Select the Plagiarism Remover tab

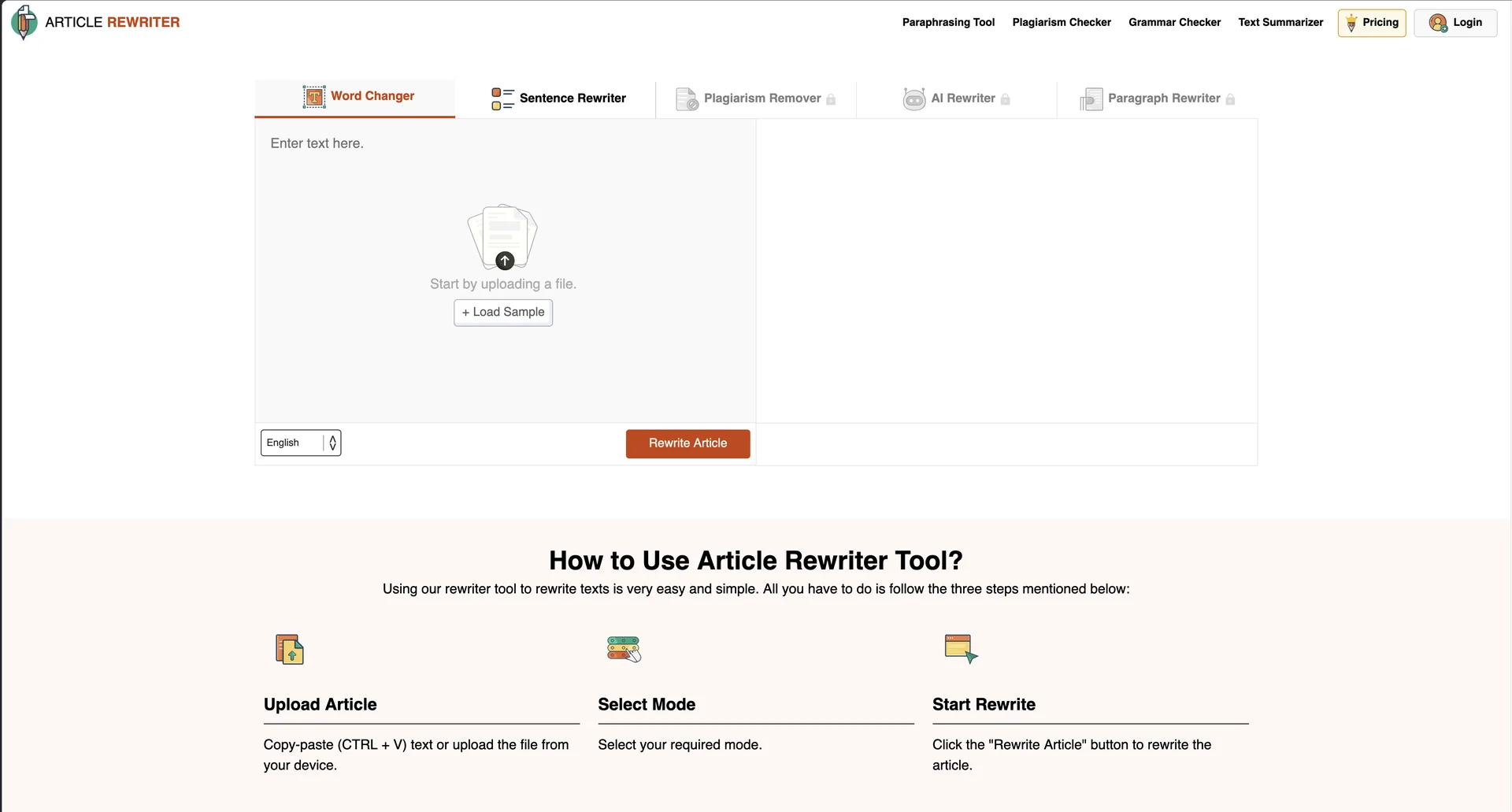[x=756, y=98]
